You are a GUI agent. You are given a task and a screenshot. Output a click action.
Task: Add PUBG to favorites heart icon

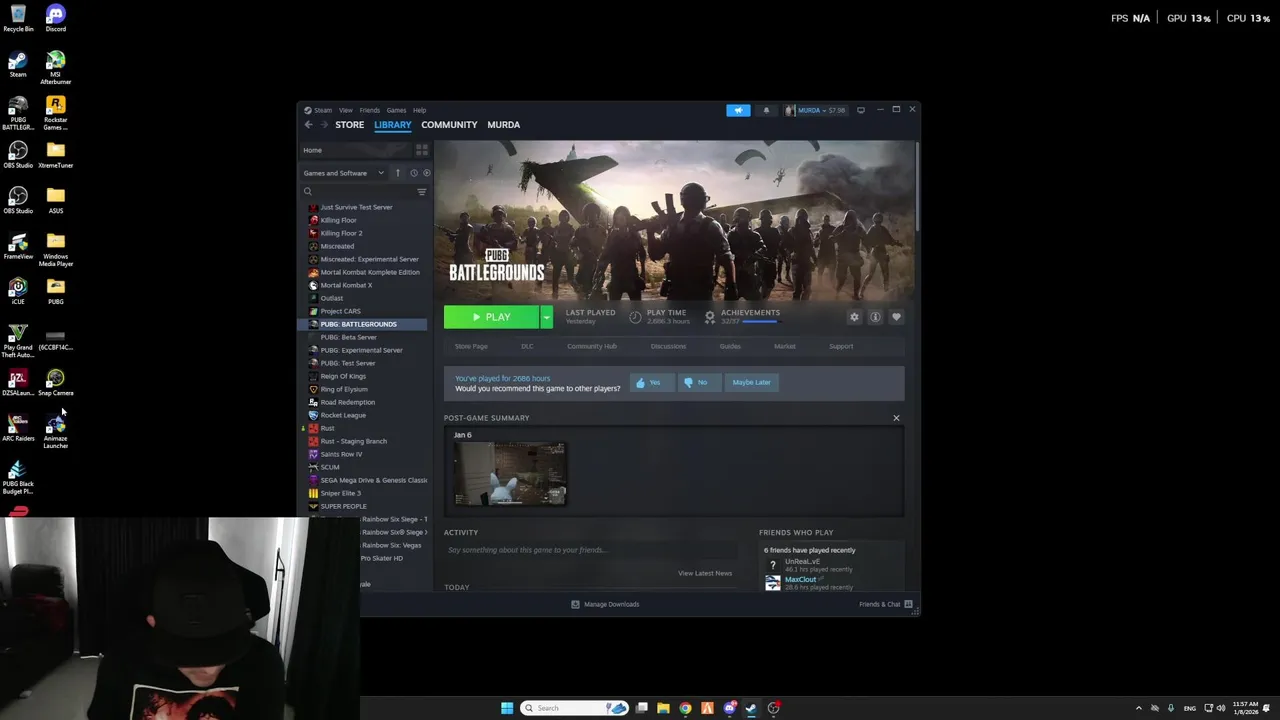point(896,317)
